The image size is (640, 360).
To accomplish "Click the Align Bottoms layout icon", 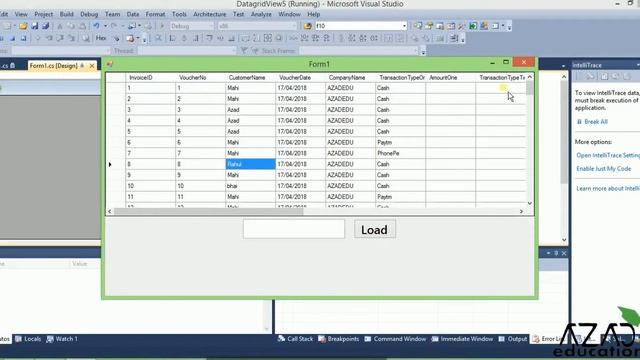I will 231,38.
